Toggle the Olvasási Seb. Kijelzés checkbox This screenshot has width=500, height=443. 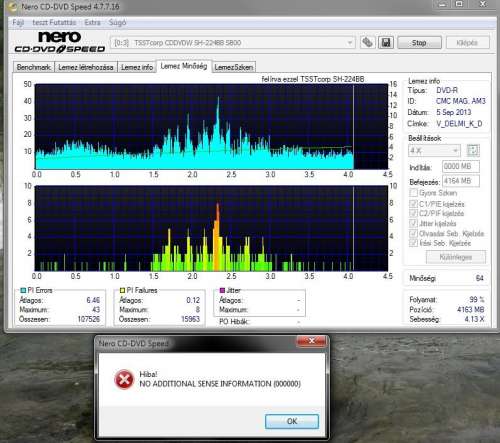[x=413, y=233]
